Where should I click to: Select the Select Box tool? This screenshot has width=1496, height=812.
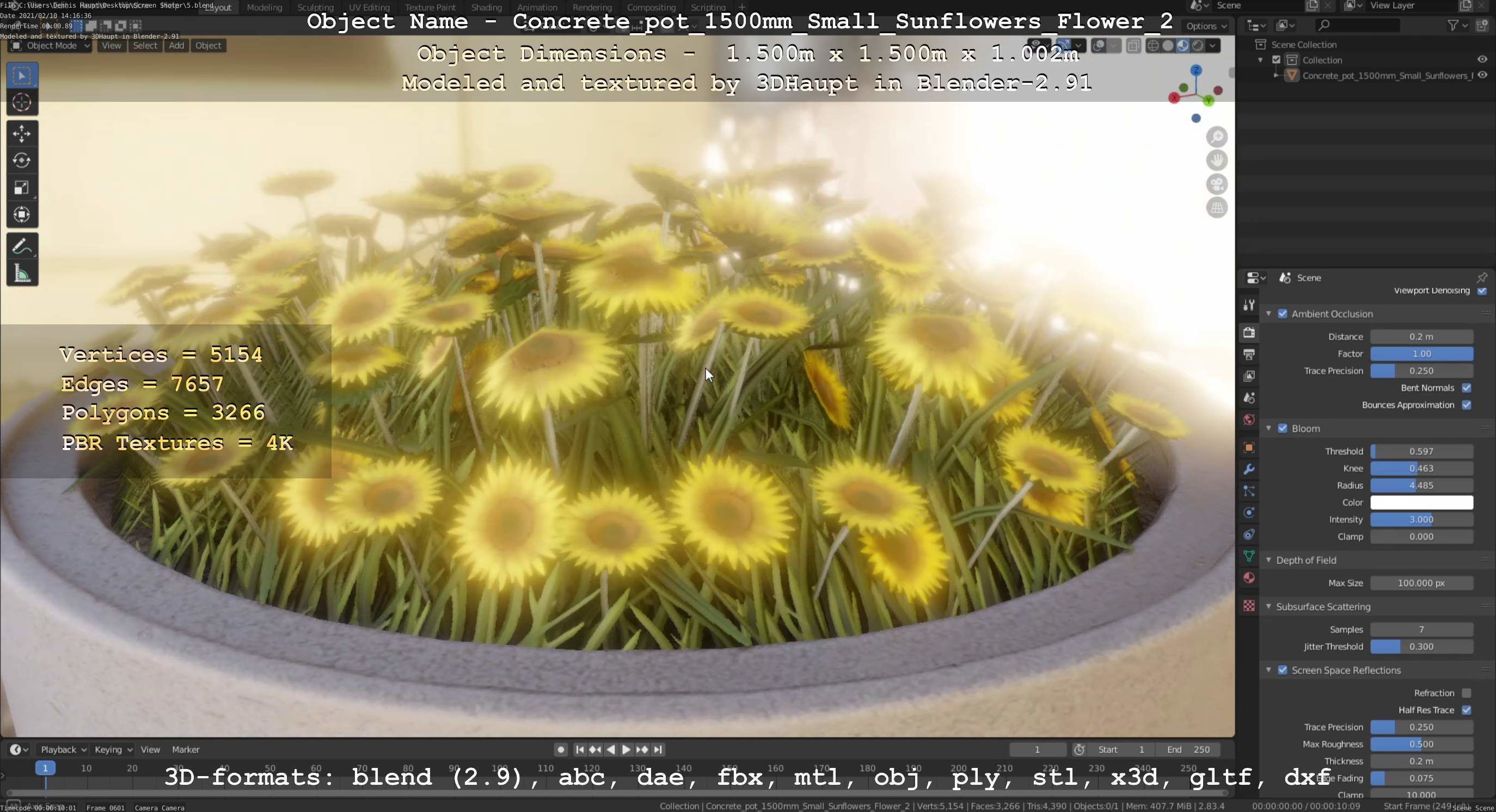[x=22, y=76]
